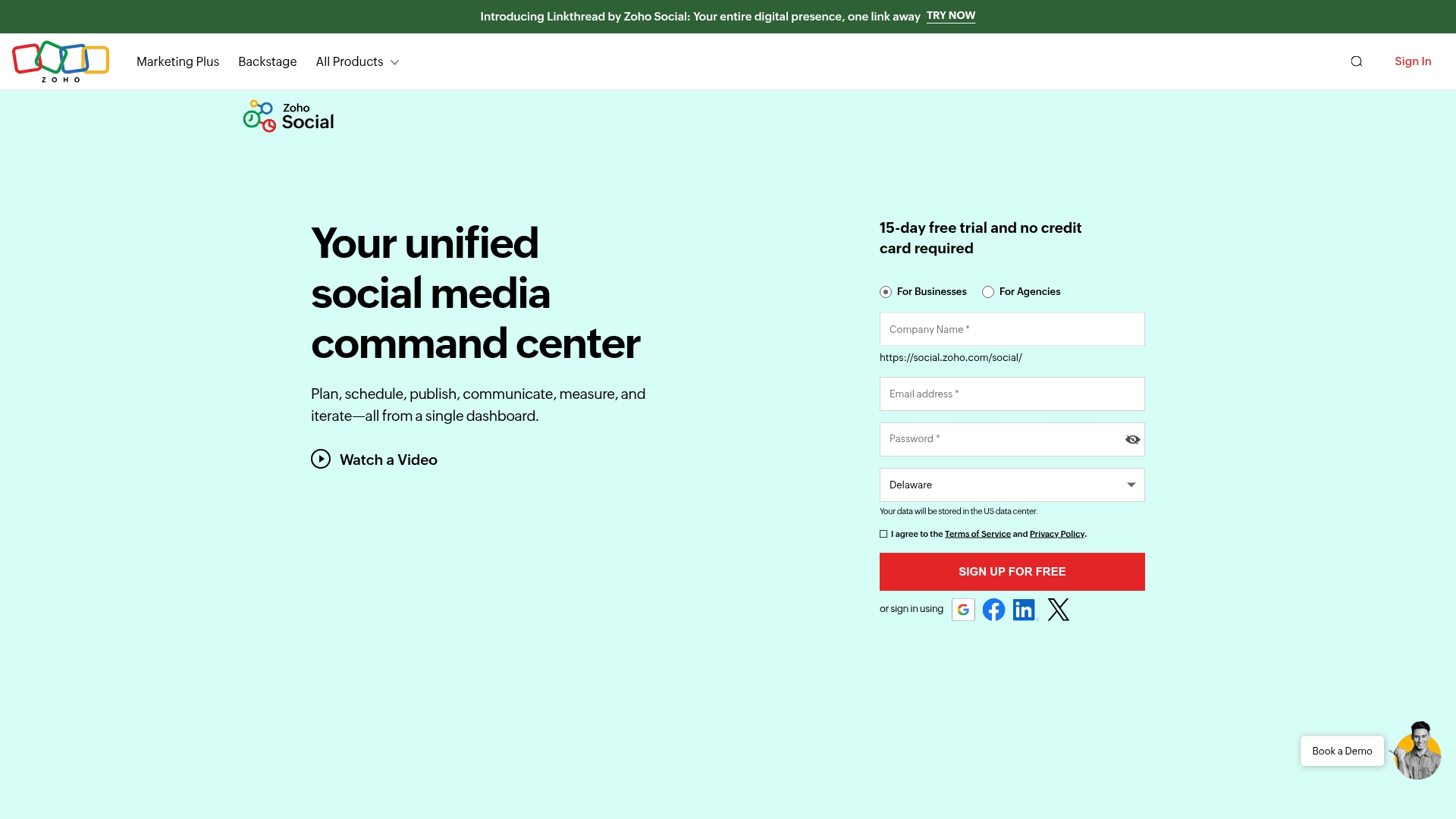The width and height of the screenshot is (1456, 819).
Task: Open the Backstage menu item
Action: (267, 61)
